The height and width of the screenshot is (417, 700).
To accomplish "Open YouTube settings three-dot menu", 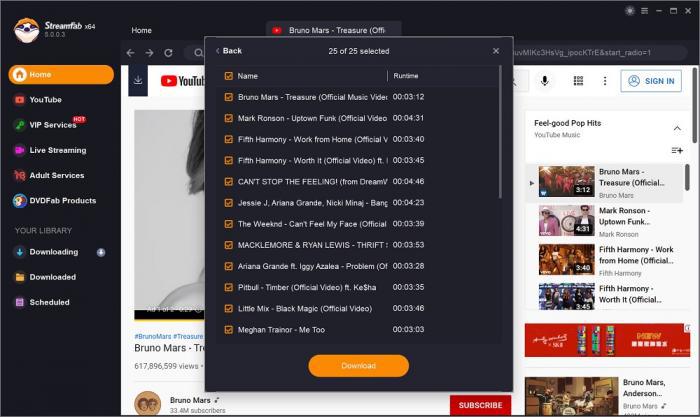I will tap(605, 81).
